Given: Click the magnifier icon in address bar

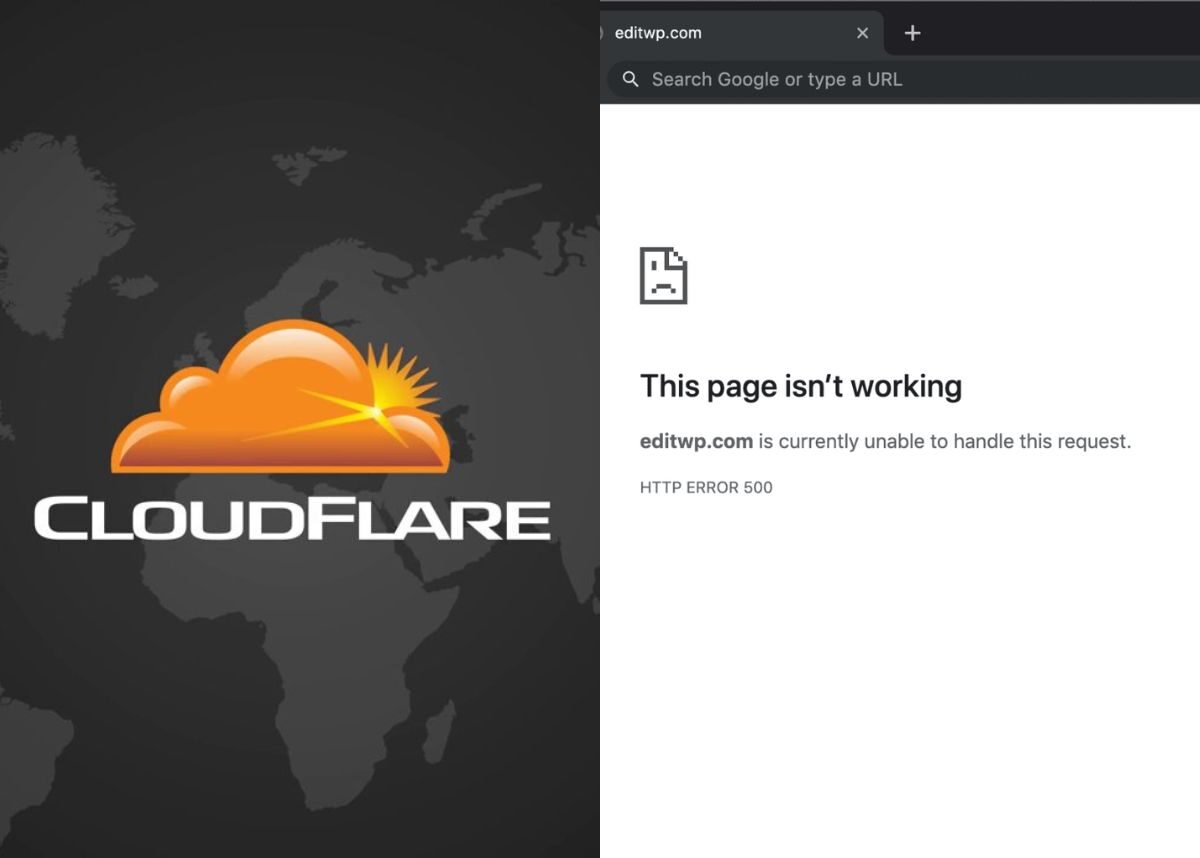Looking at the screenshot, I should [x=630, y=79].
